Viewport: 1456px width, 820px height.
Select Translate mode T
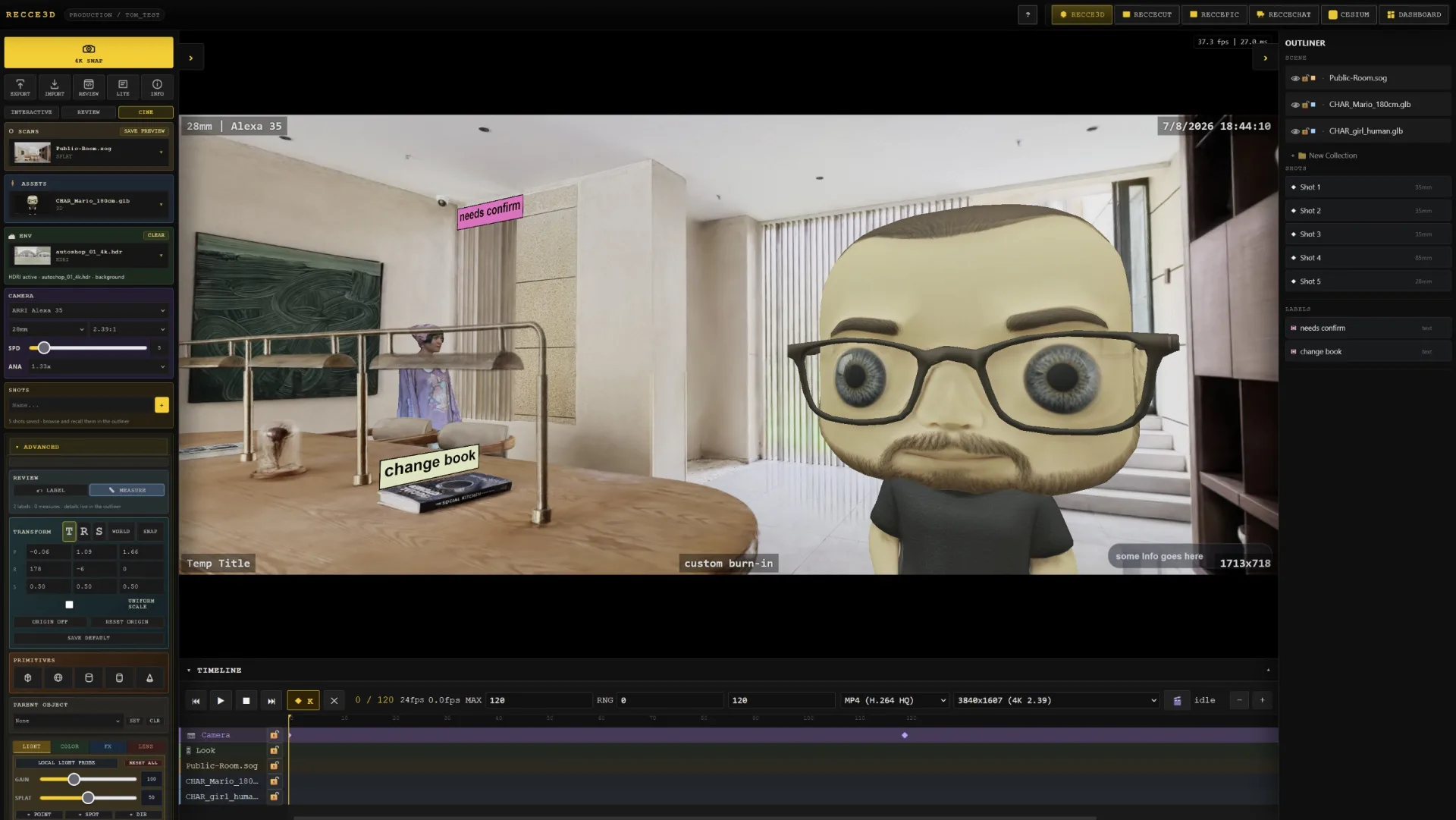69,532
